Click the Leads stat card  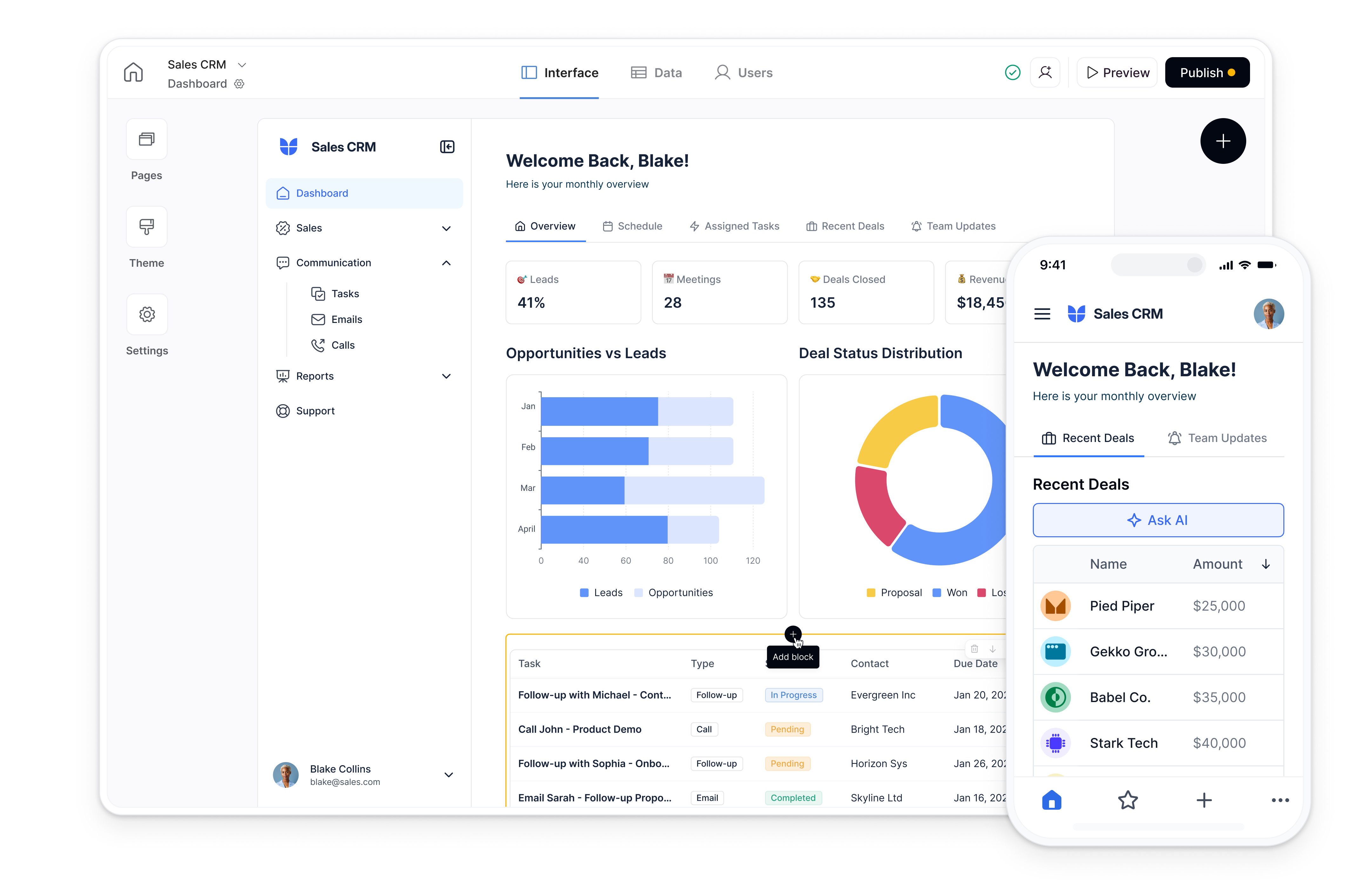pyautogui.click(x=573, y=292)
